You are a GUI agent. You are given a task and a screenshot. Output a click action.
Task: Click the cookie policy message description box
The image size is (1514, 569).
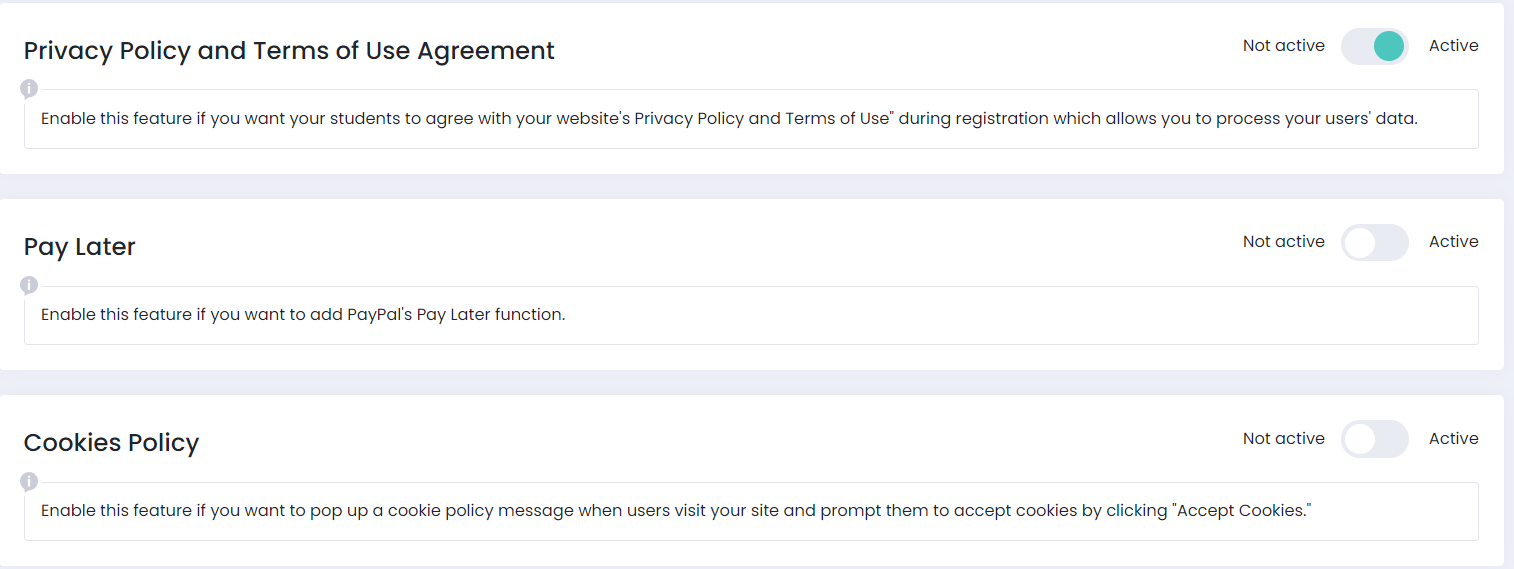point(751,511)
